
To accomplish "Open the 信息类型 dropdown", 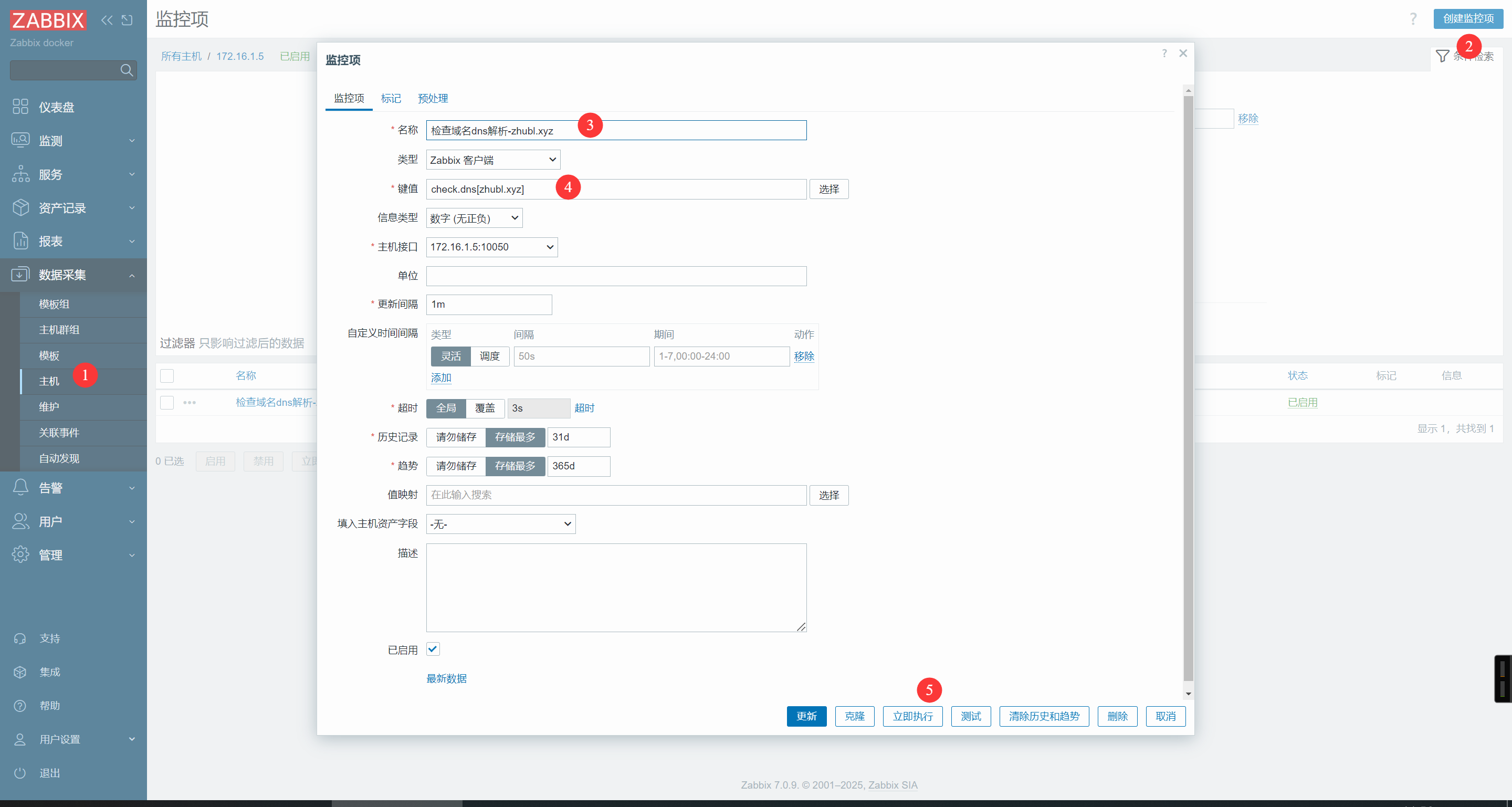I will [x=474, y=218].
